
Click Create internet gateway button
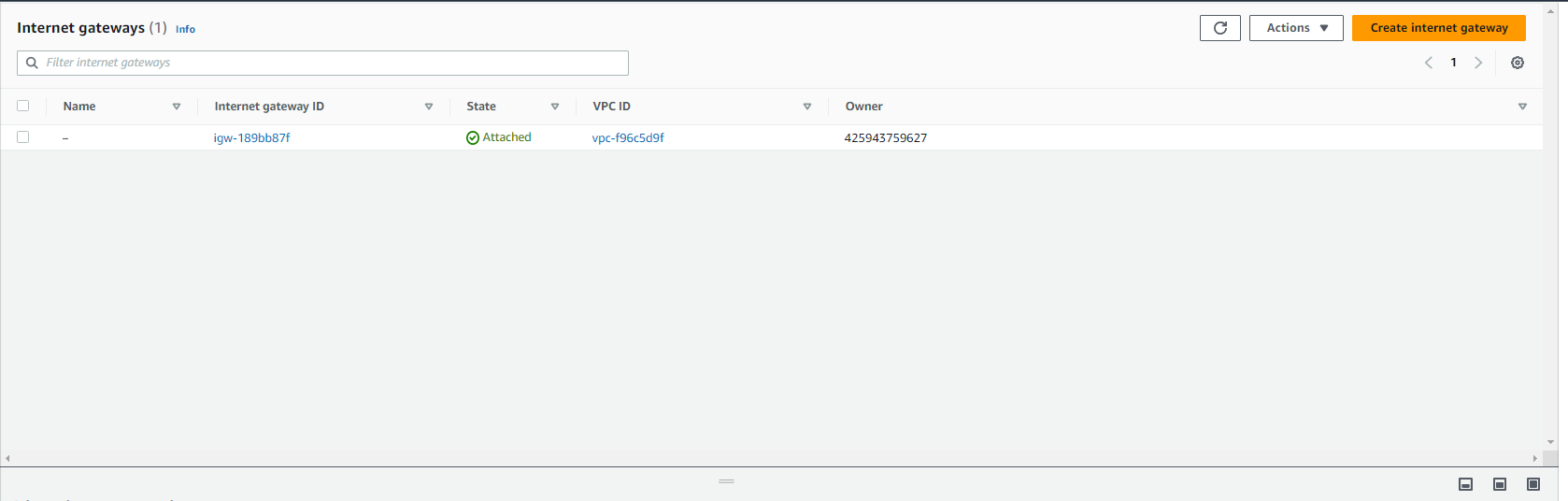tap(1438, 28)
